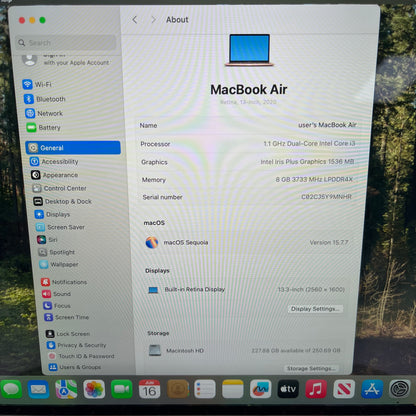Open Privacy & Security settings

click(77, 345)
